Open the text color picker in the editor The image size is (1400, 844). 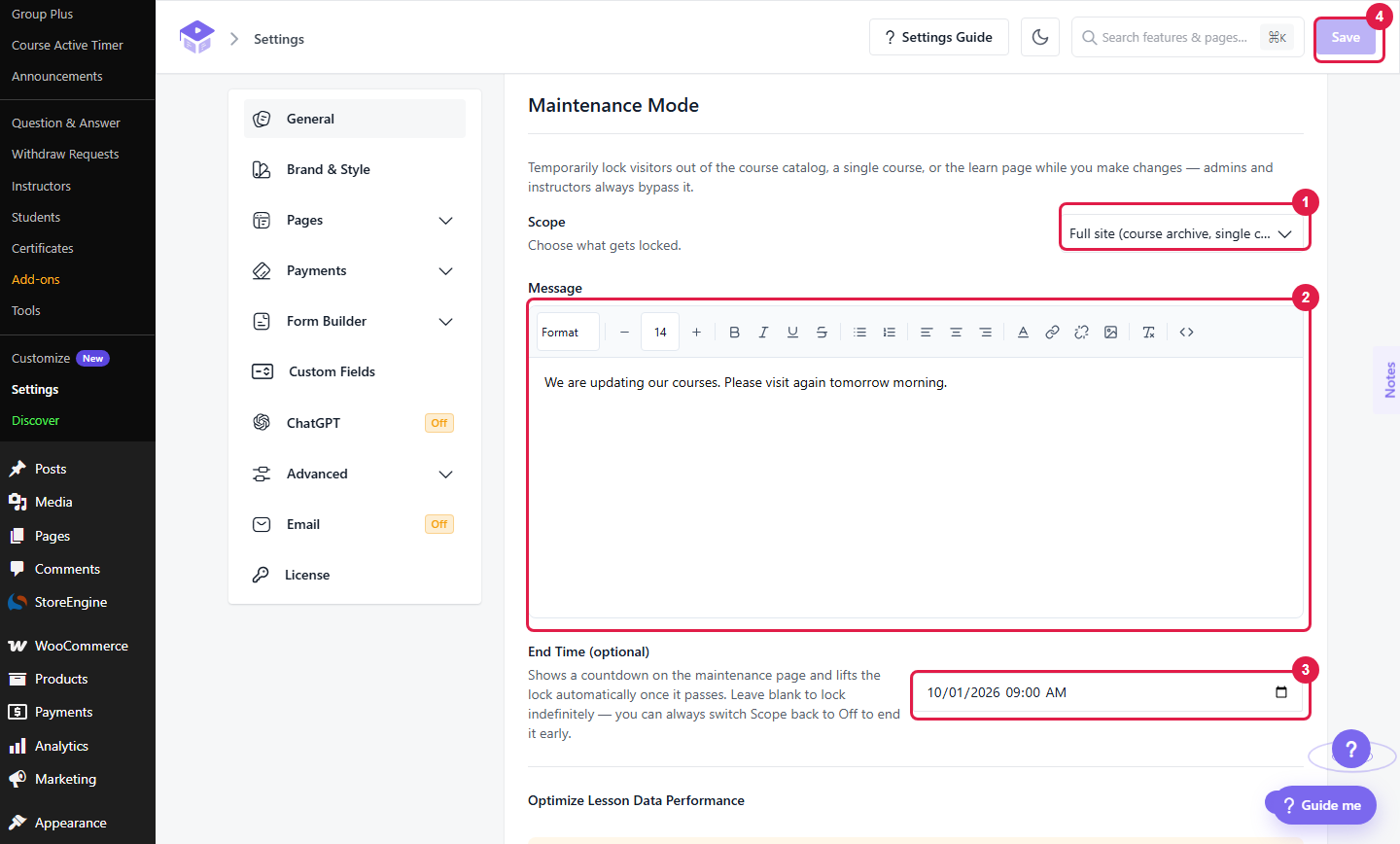coord(1024,333)
